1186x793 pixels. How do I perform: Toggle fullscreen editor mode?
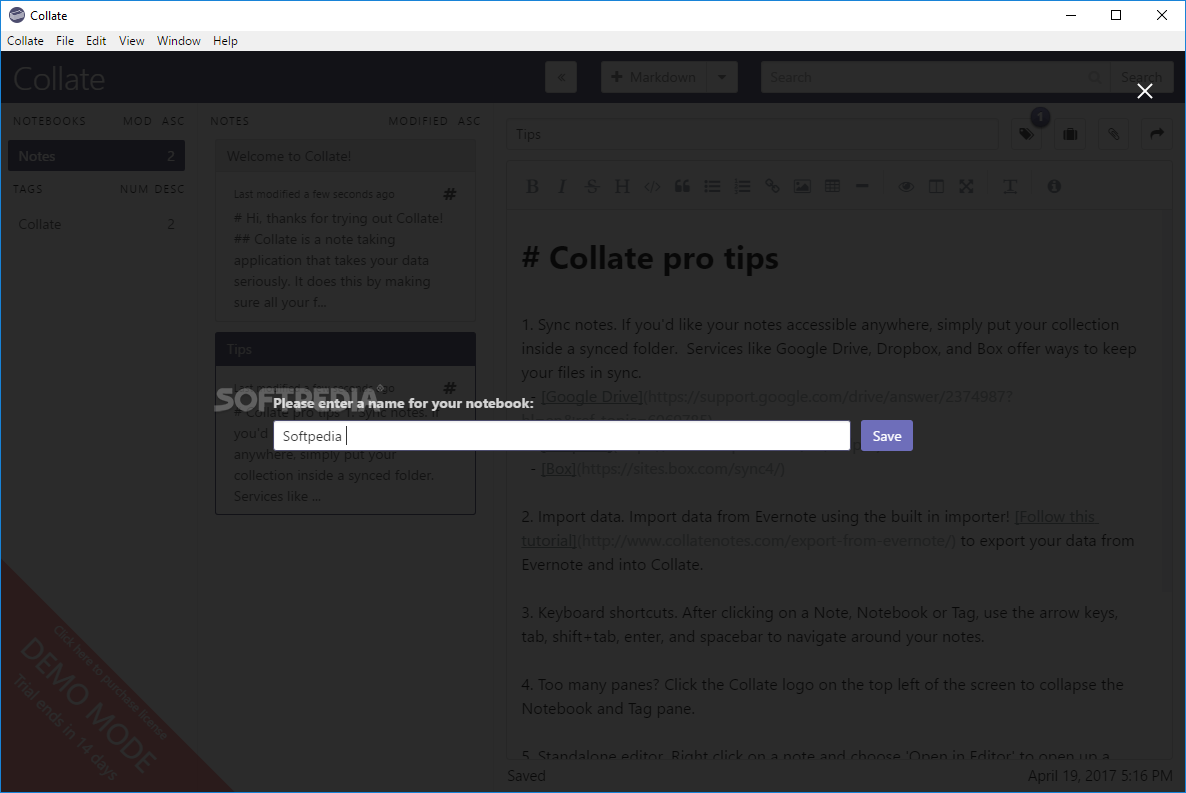(966, 186)
